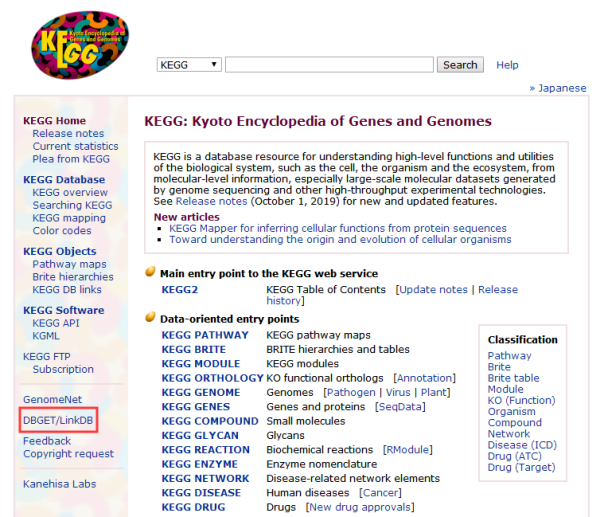Open KEGG BRITE database link
This screenshot has height=517, width=605.
tap(194, 350)
